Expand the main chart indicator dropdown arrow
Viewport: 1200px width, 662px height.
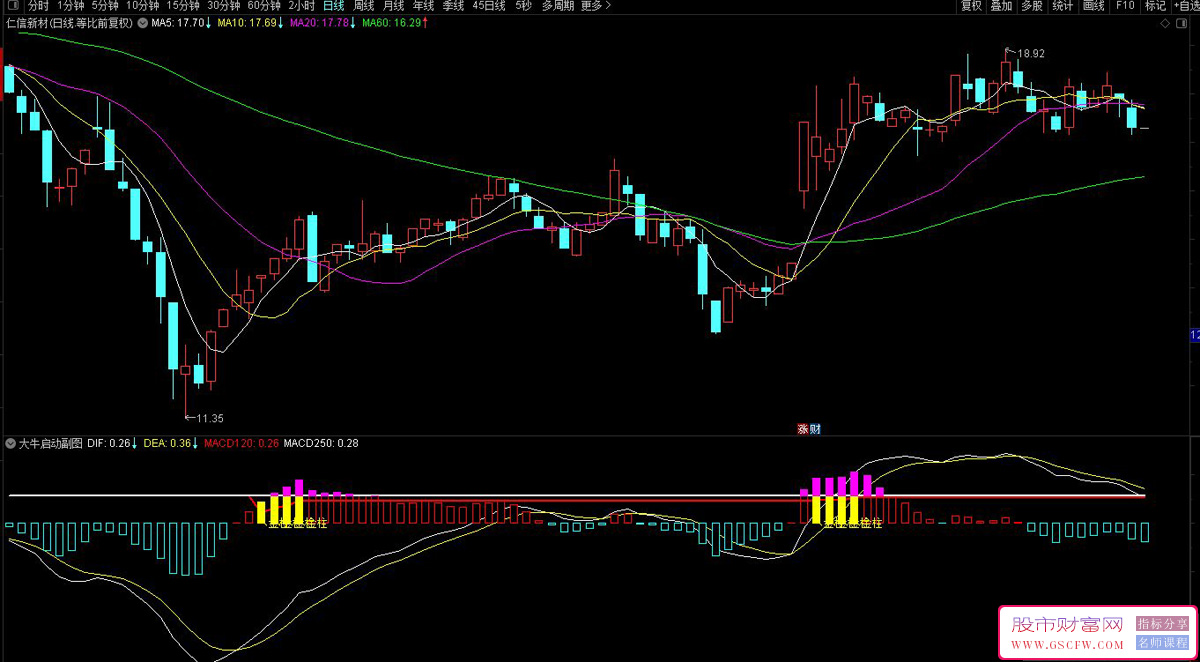coord(141,22)
